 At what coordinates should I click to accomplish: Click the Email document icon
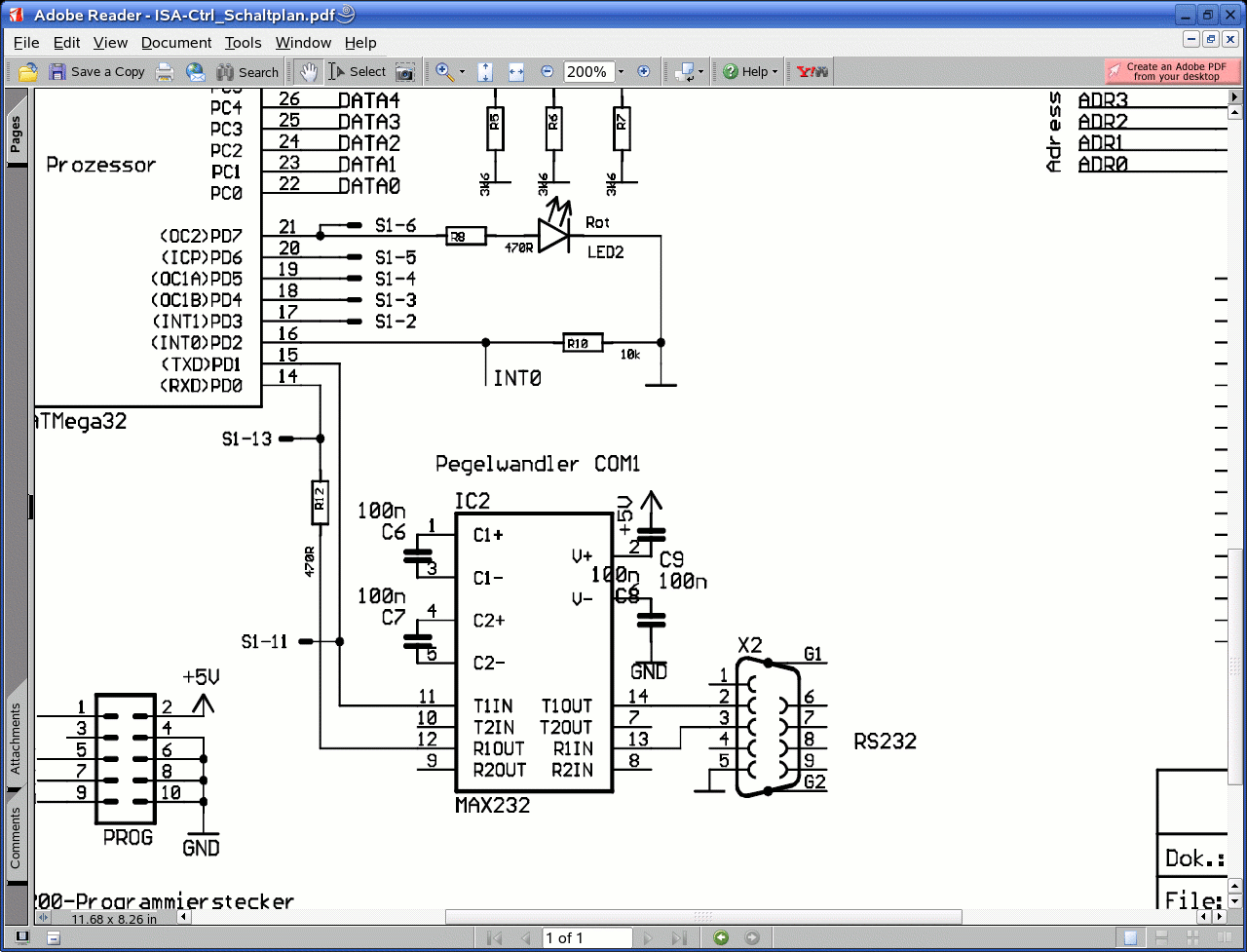pyautogui.click(x=196, y=72)
